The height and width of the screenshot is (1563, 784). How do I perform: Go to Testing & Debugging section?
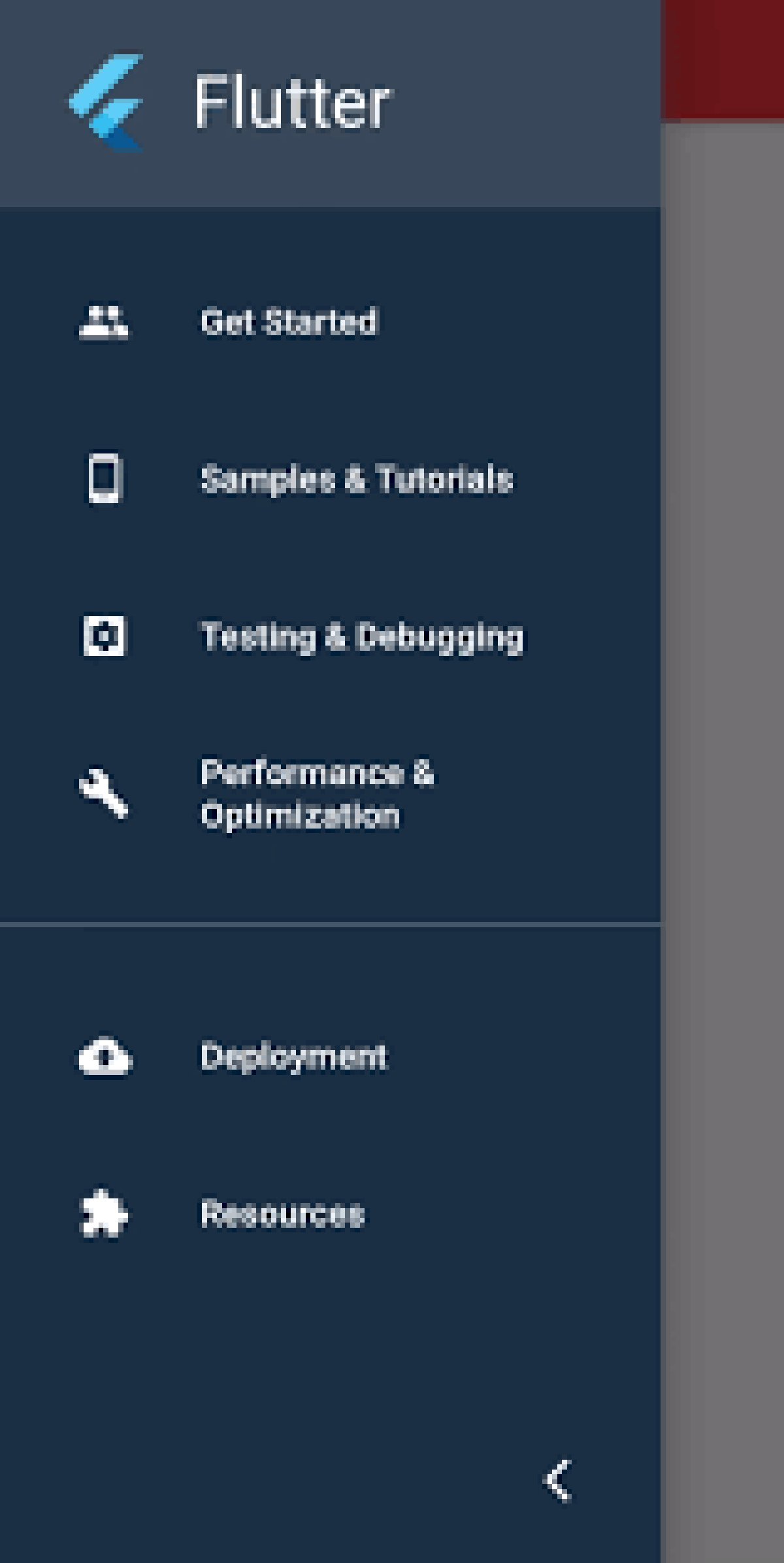(361, 636)
